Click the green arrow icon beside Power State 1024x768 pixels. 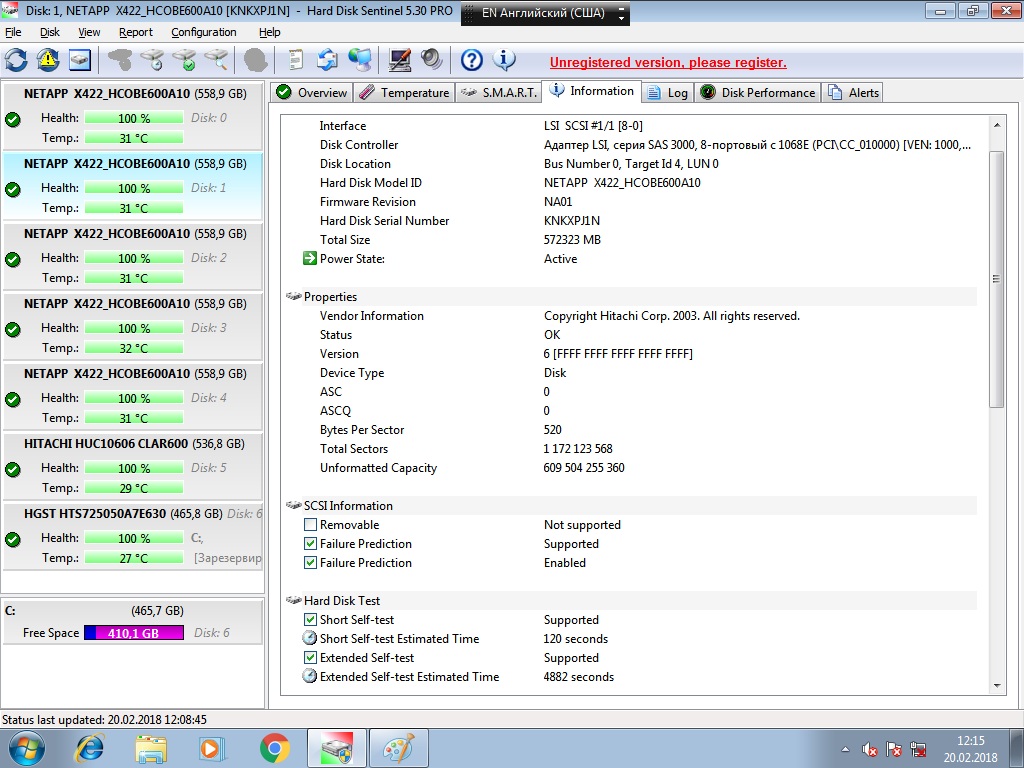pos(310,259)
